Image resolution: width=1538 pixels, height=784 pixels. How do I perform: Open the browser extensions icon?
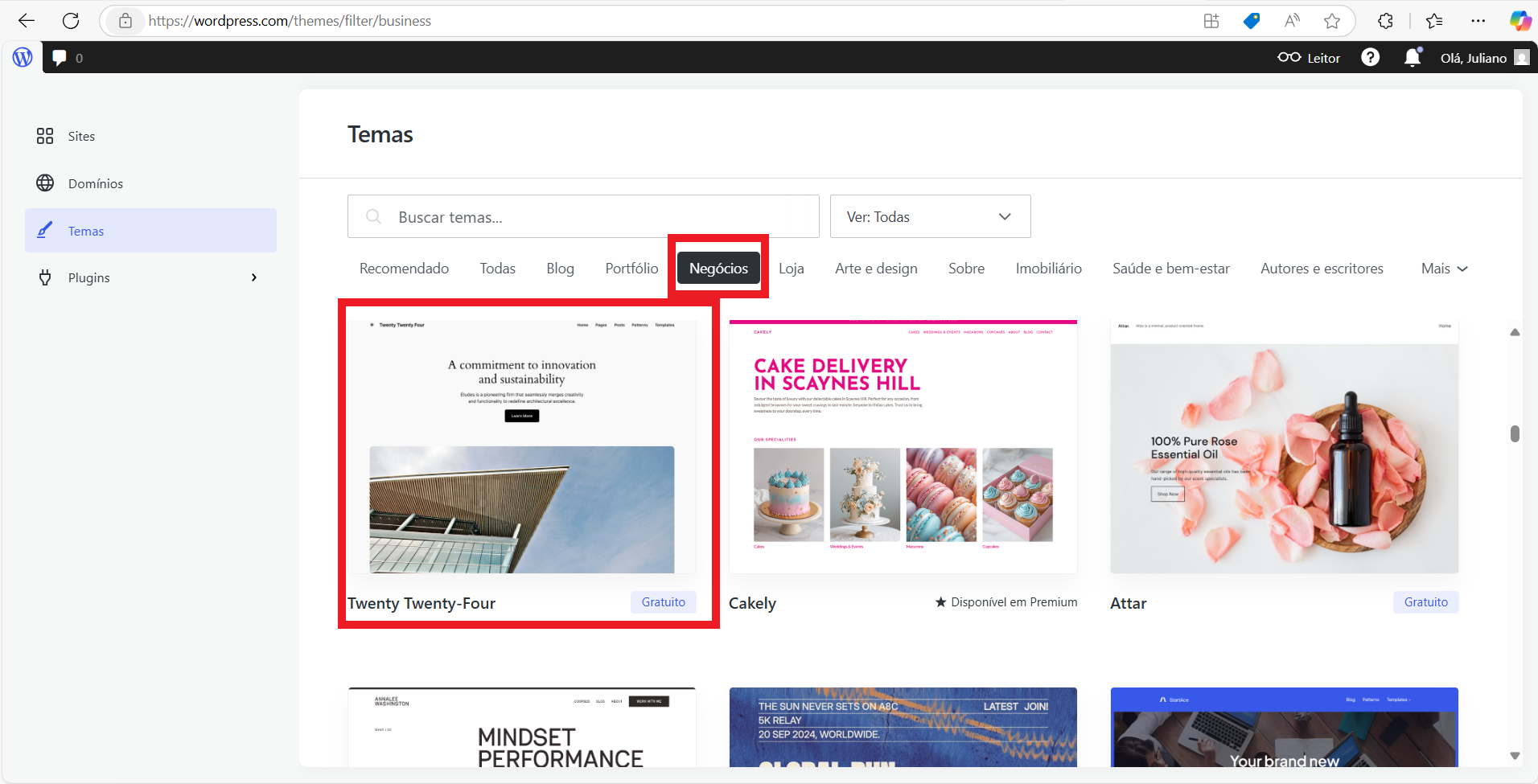coord(1385,20)
